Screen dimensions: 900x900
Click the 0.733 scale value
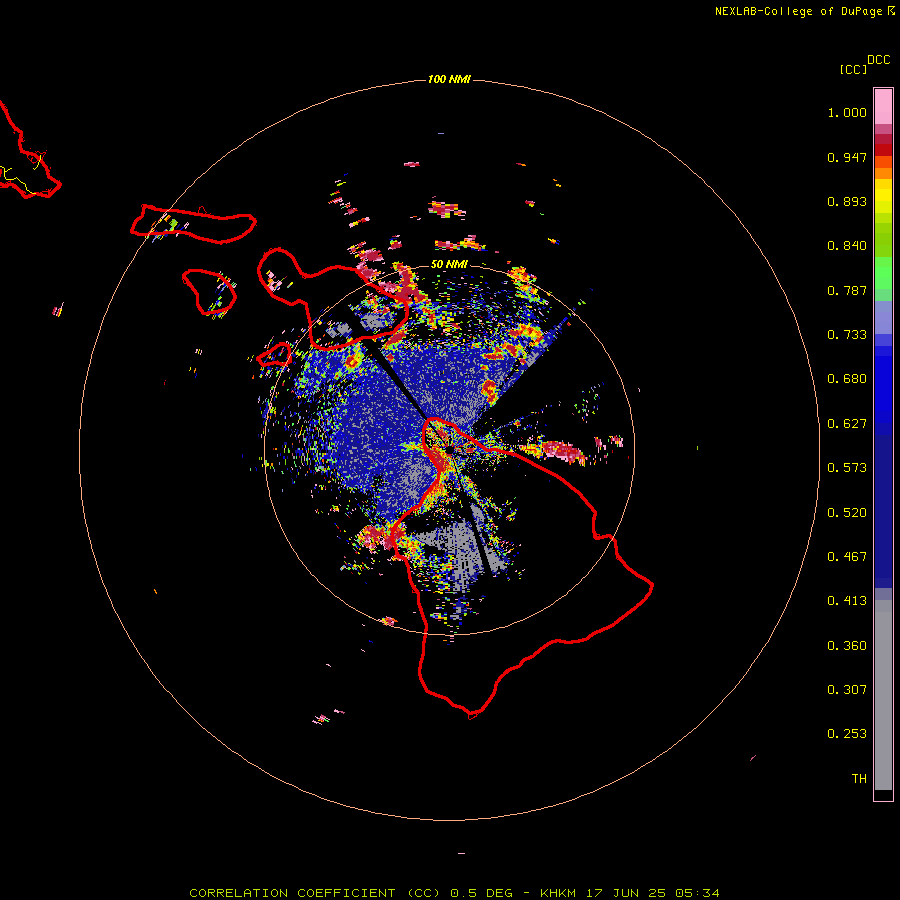click(x=847, y=335)
